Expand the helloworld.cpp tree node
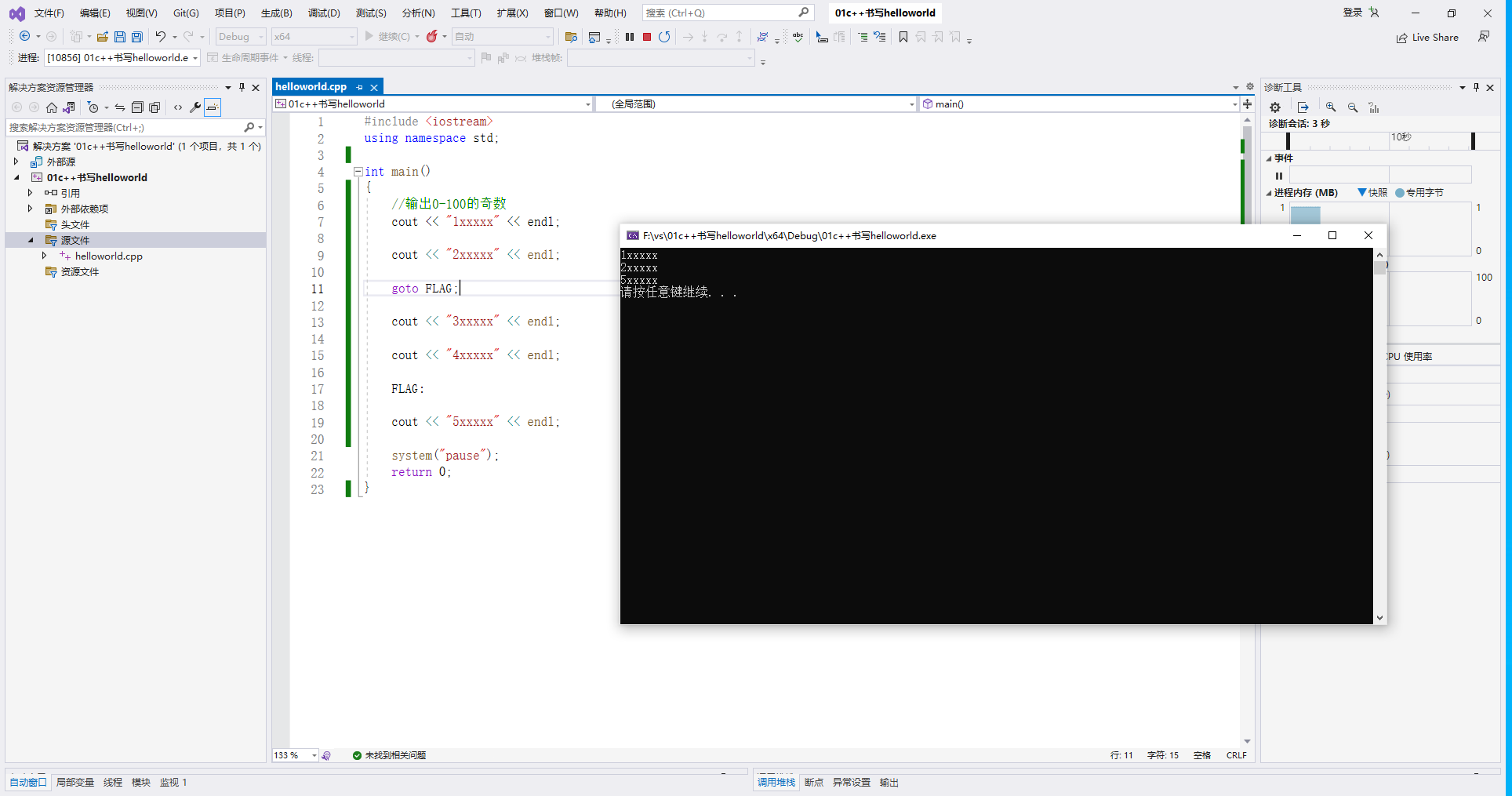Viewport: 1512px width, 796px height. click(x=45, y=256)
